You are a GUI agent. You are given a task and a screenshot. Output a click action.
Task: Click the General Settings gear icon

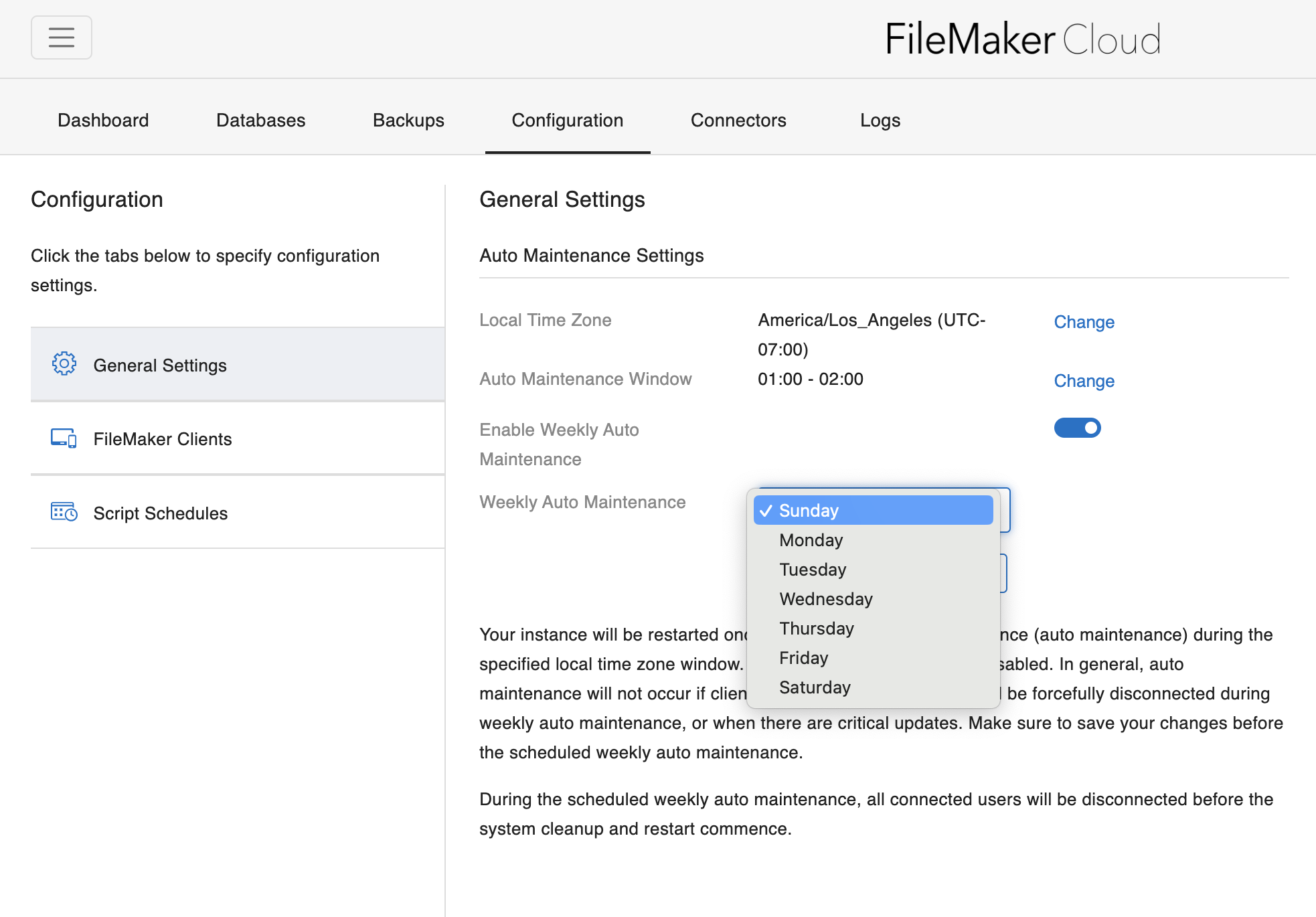[64, 364]
